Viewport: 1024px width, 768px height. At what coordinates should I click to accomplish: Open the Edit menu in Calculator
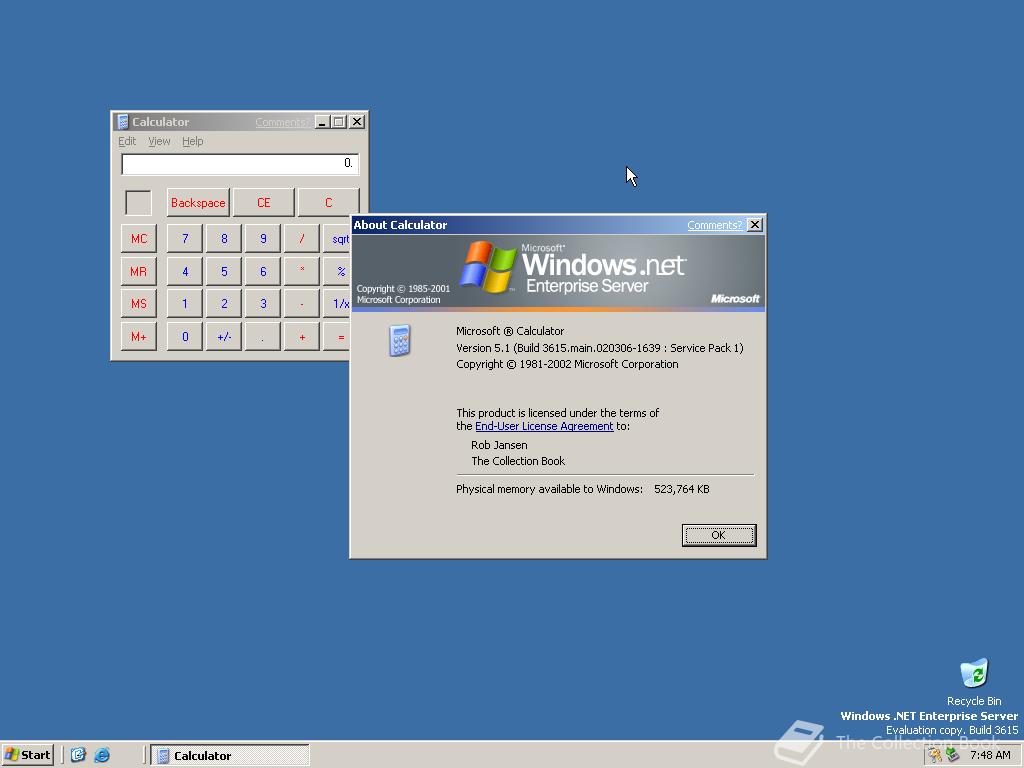127,141
